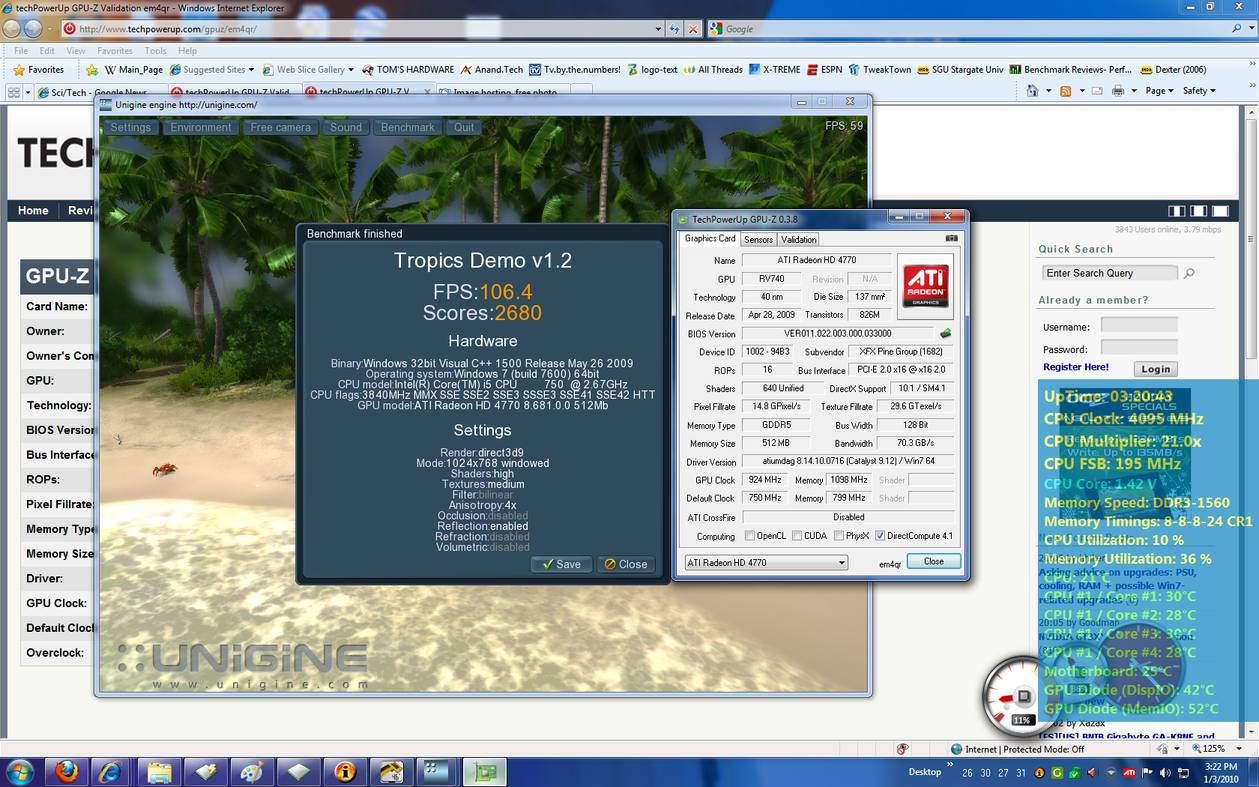Click the Windows Start orb
This screenshot has width=1259, height=787.
tap(20, 772)
